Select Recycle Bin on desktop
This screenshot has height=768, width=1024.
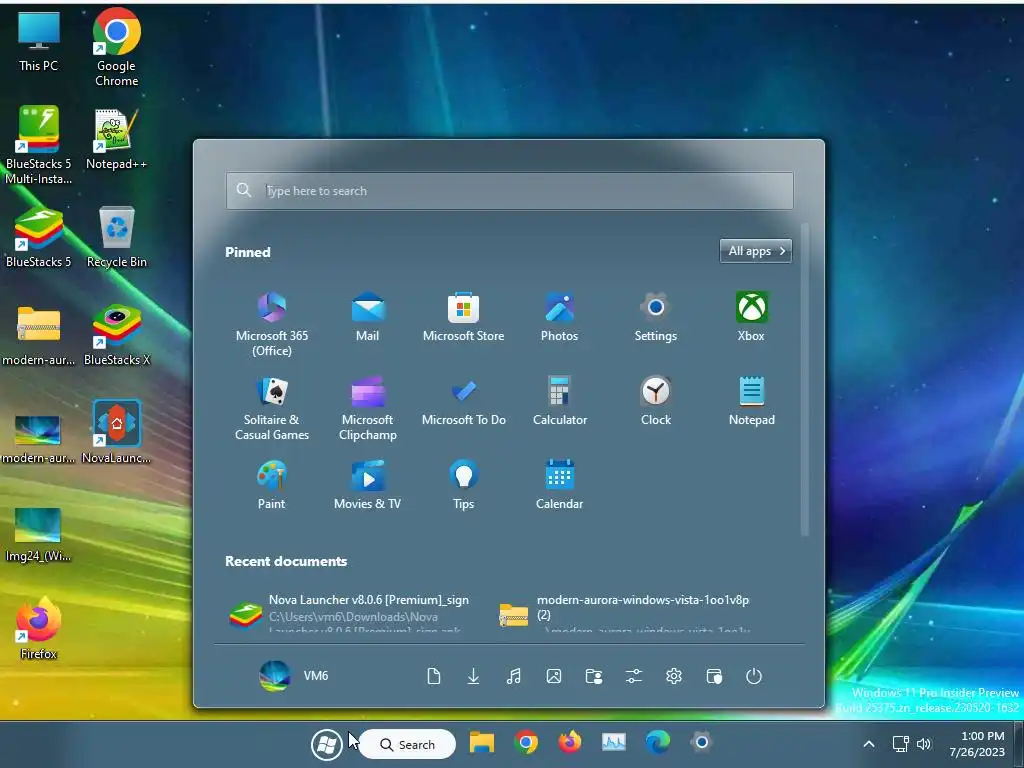[x=117, y=236]
